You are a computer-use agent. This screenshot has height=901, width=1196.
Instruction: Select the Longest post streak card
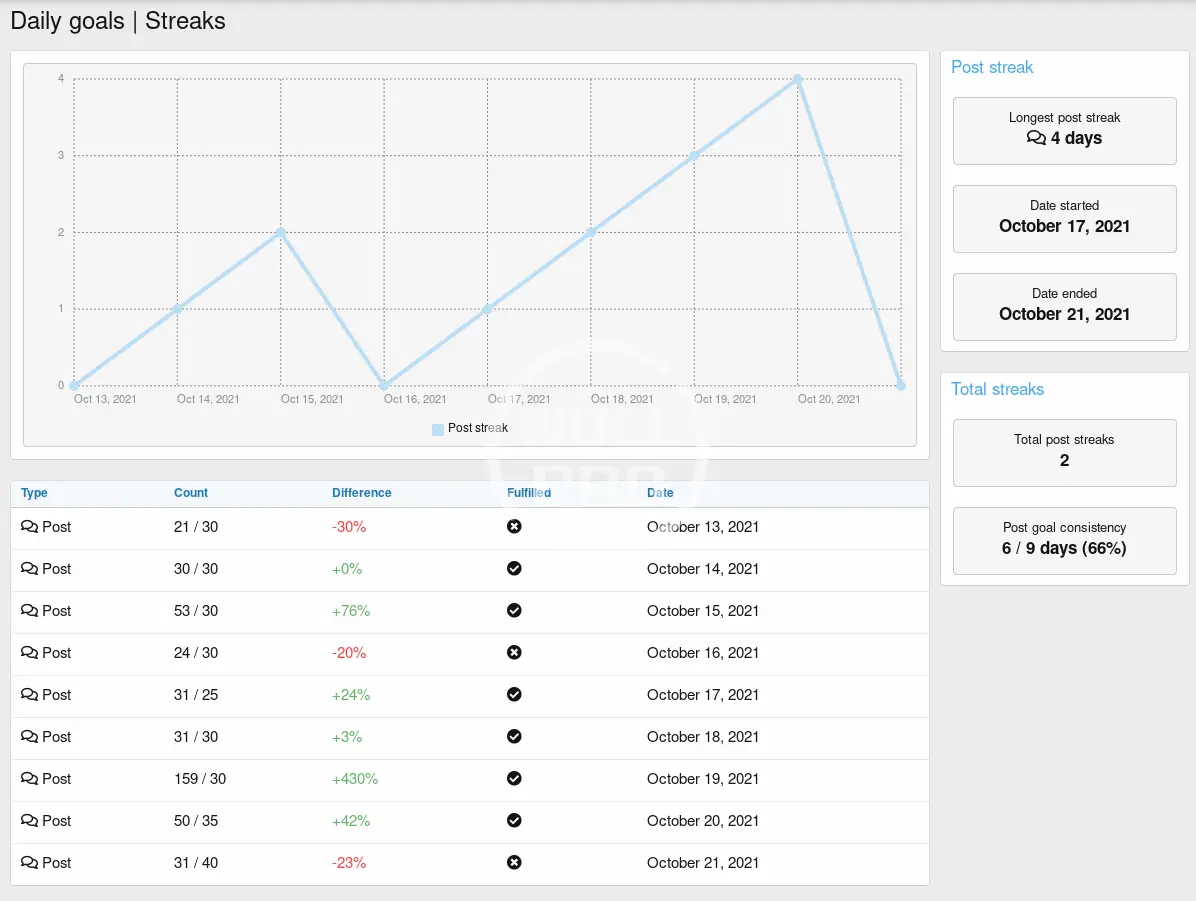[1064, 130]
